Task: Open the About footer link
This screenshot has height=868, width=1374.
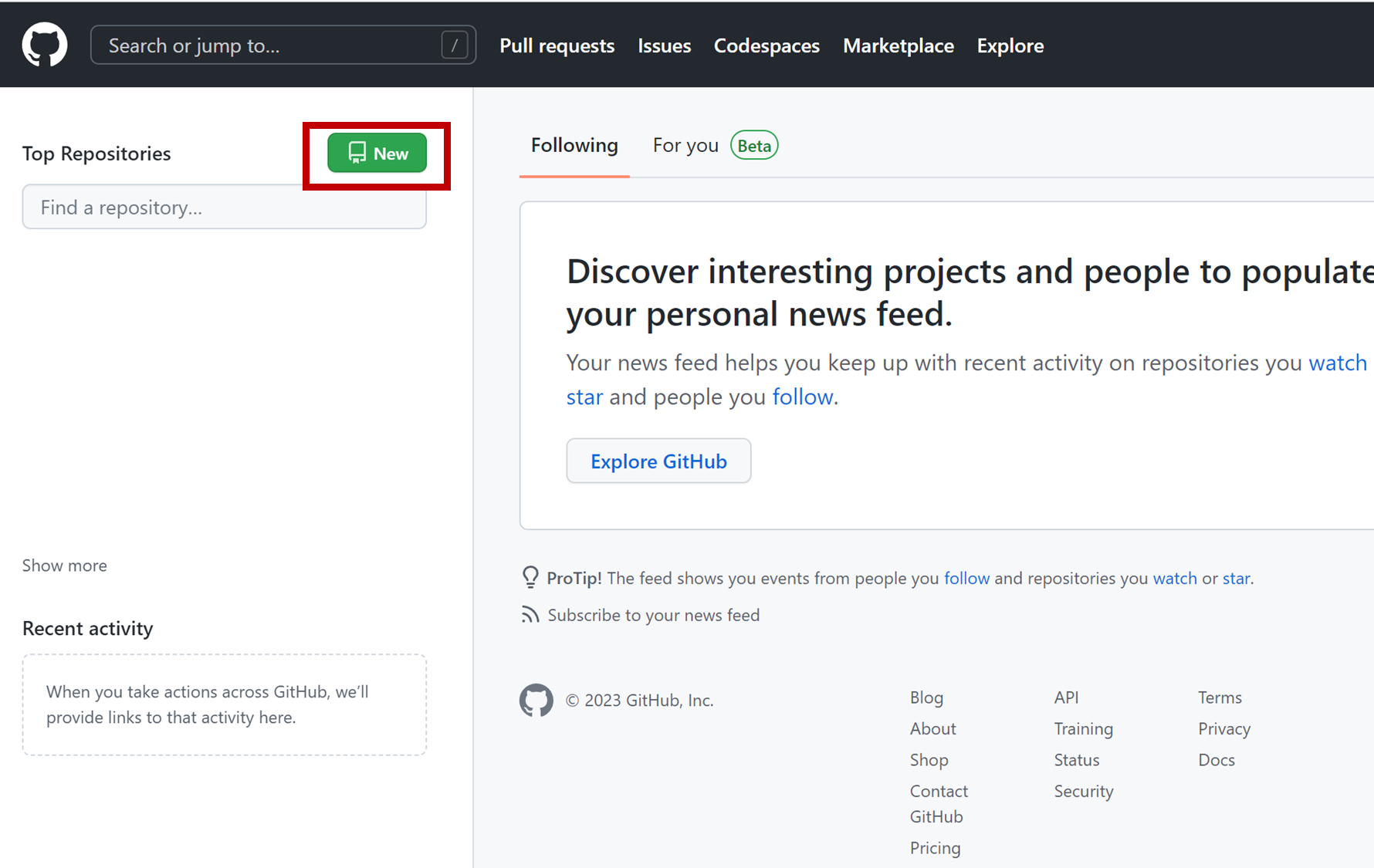Action: [x=932, y=728]
